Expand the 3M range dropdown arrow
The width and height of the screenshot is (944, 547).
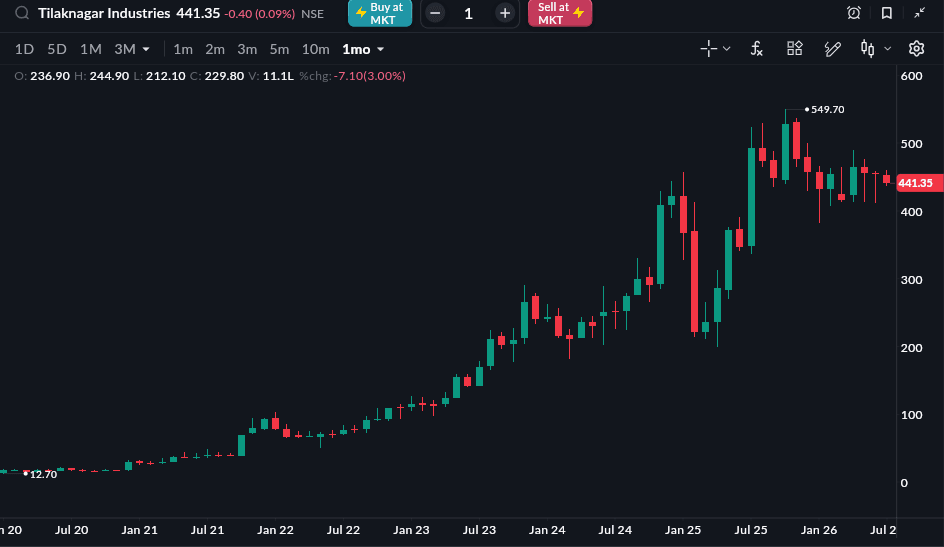(x=146, y=49)
